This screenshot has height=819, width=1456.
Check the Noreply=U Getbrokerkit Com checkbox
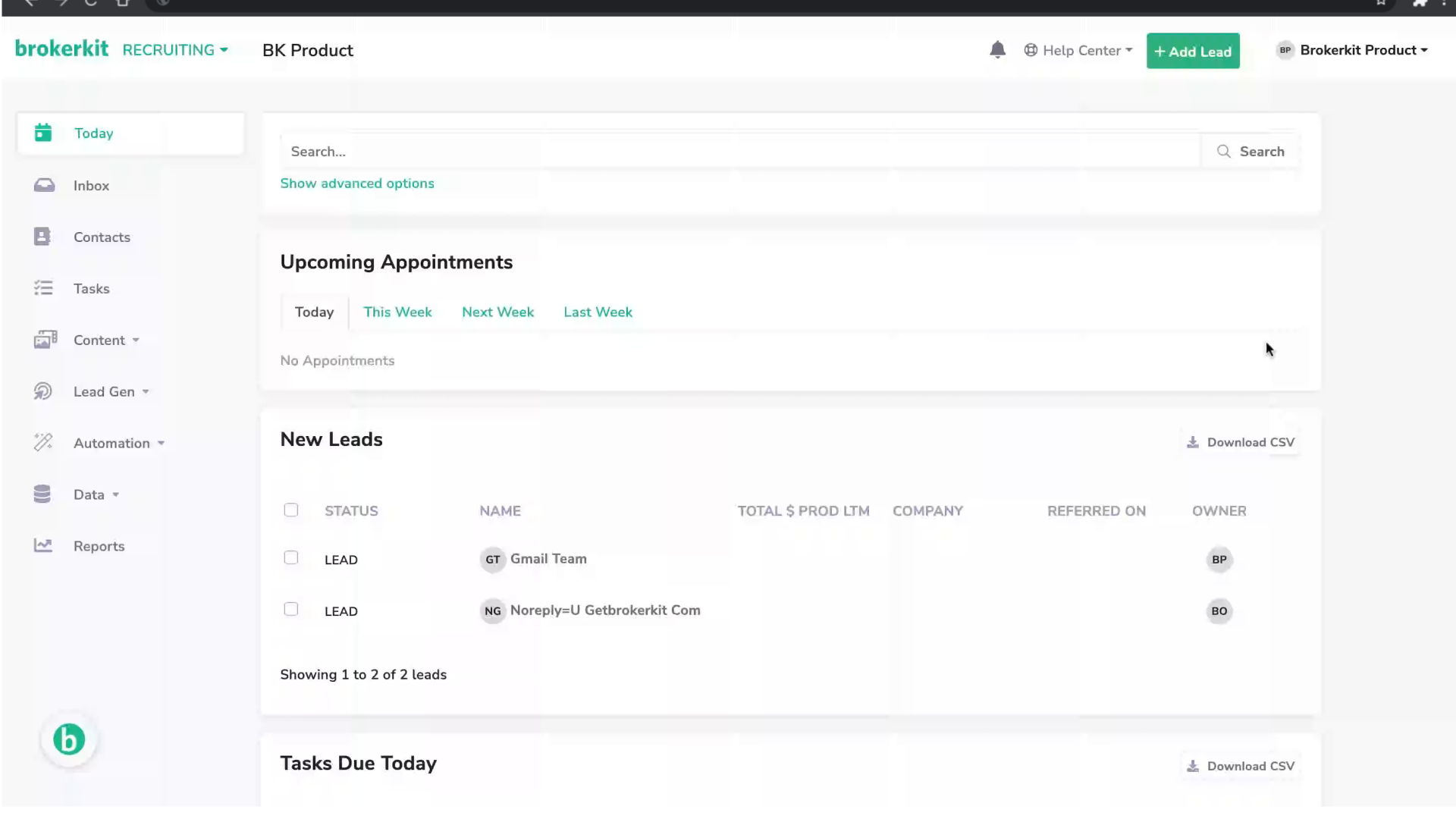click(x=291, y=609)
